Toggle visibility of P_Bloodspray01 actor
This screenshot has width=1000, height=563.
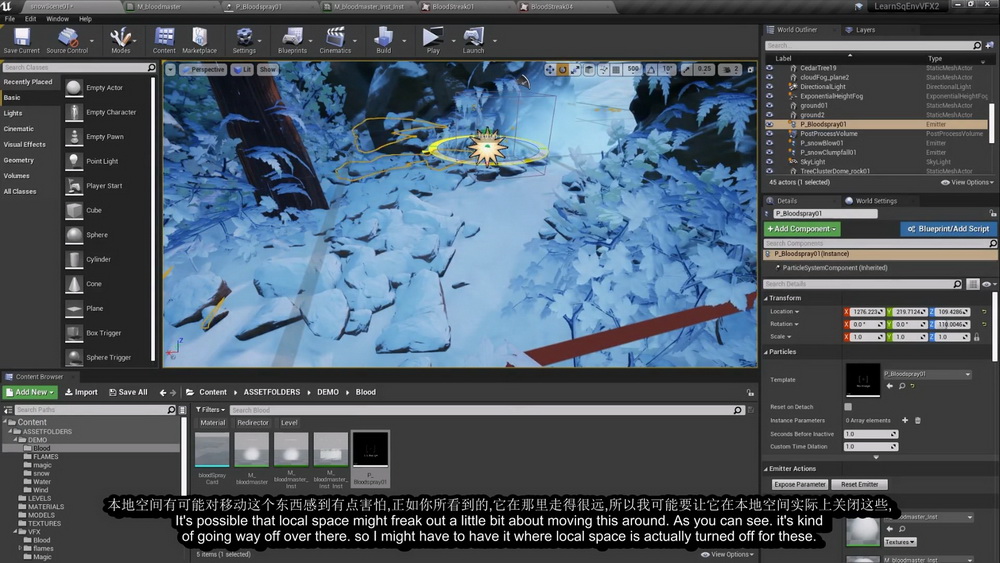[770, 124]
